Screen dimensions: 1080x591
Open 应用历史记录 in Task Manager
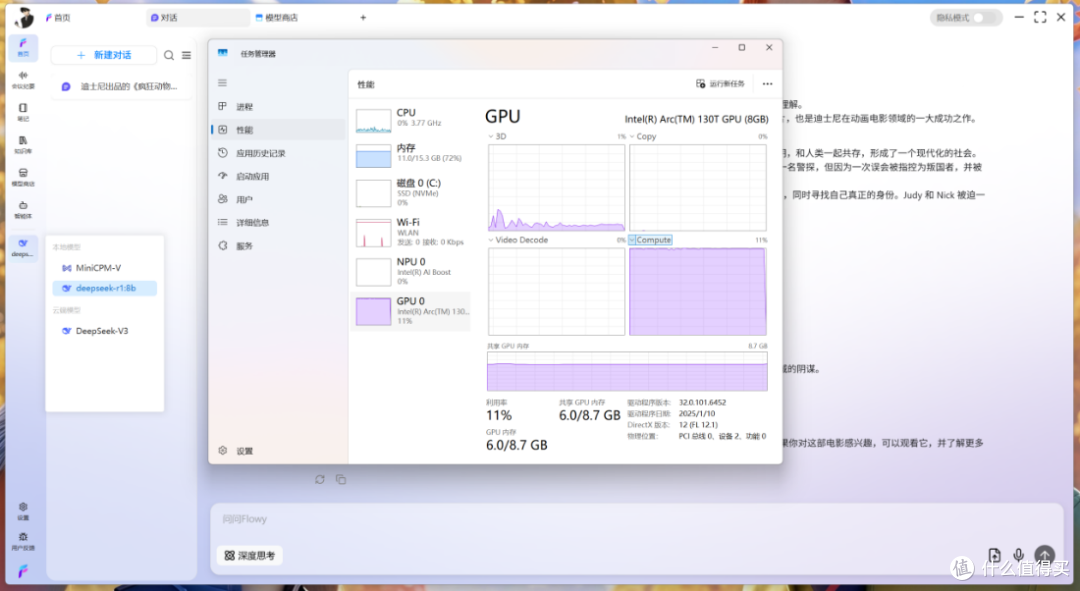click(278, 153)
